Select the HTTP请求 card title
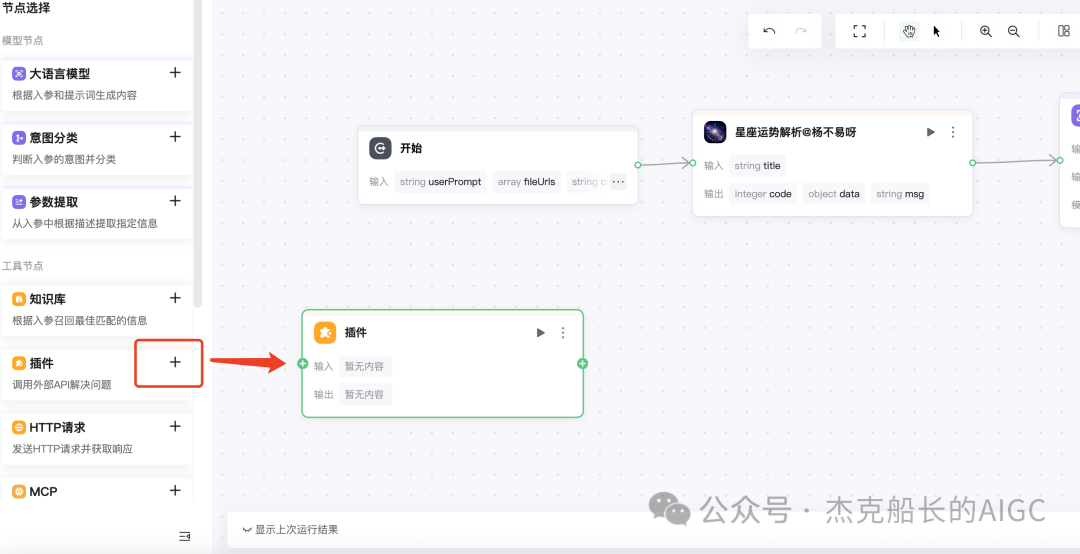1080x554 pixels. 57,427
